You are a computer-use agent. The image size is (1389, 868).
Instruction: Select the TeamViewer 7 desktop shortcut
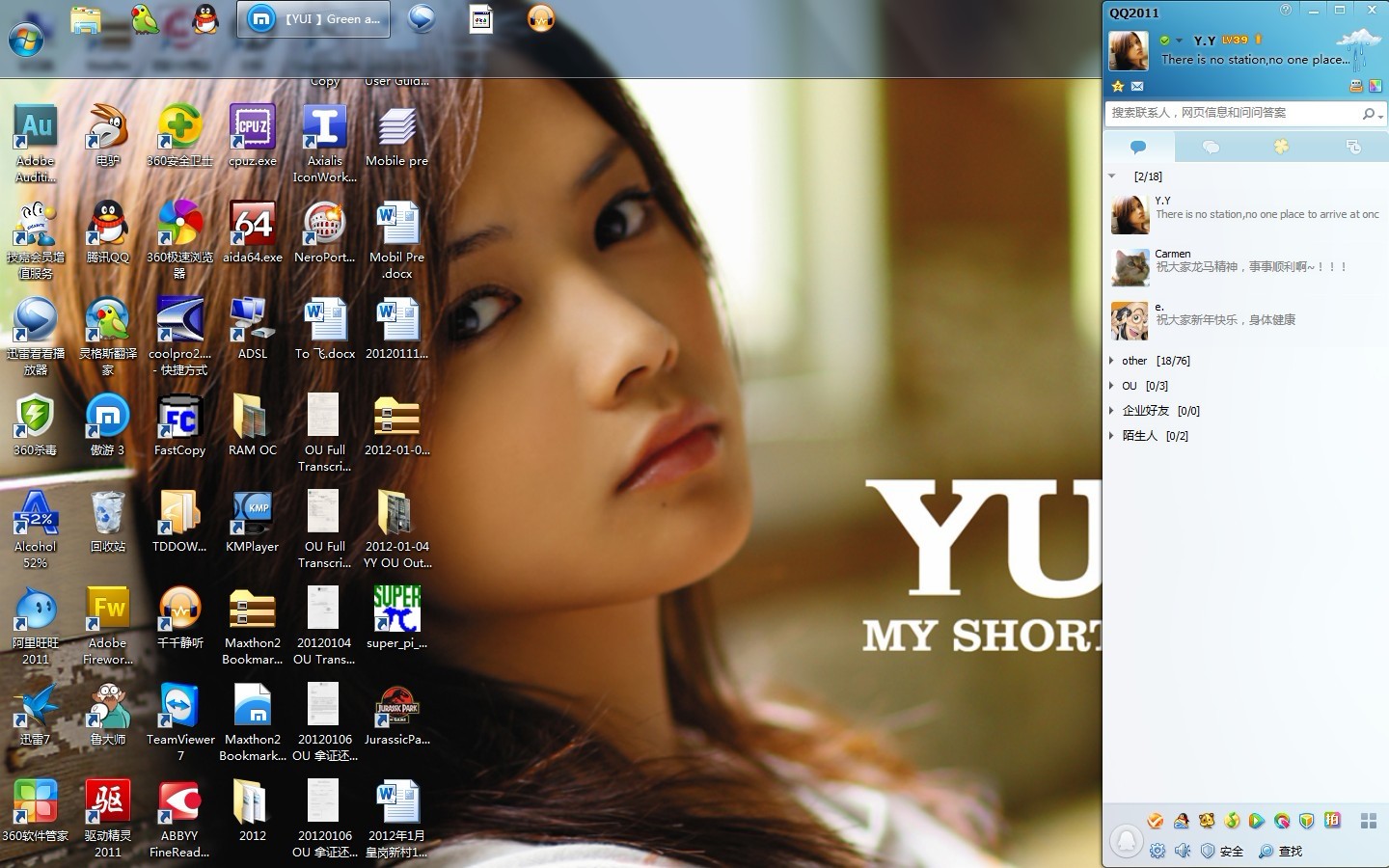click(x=180, y=722)
